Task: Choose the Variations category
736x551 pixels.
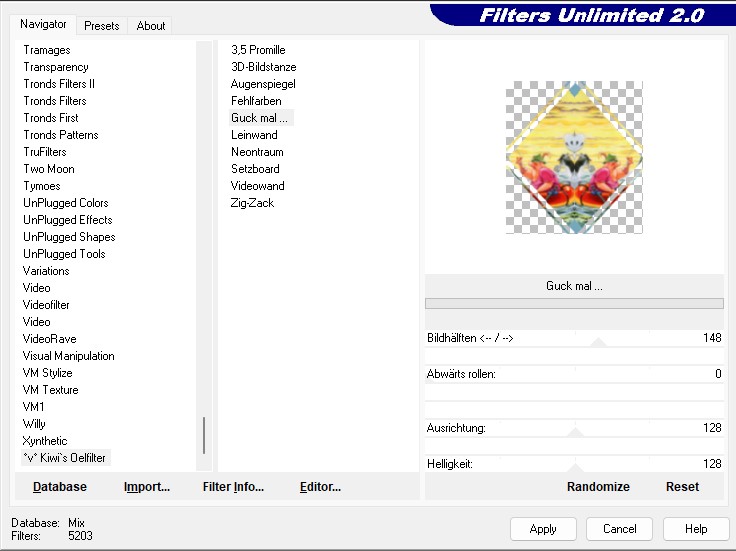Action: click(46, 271)
